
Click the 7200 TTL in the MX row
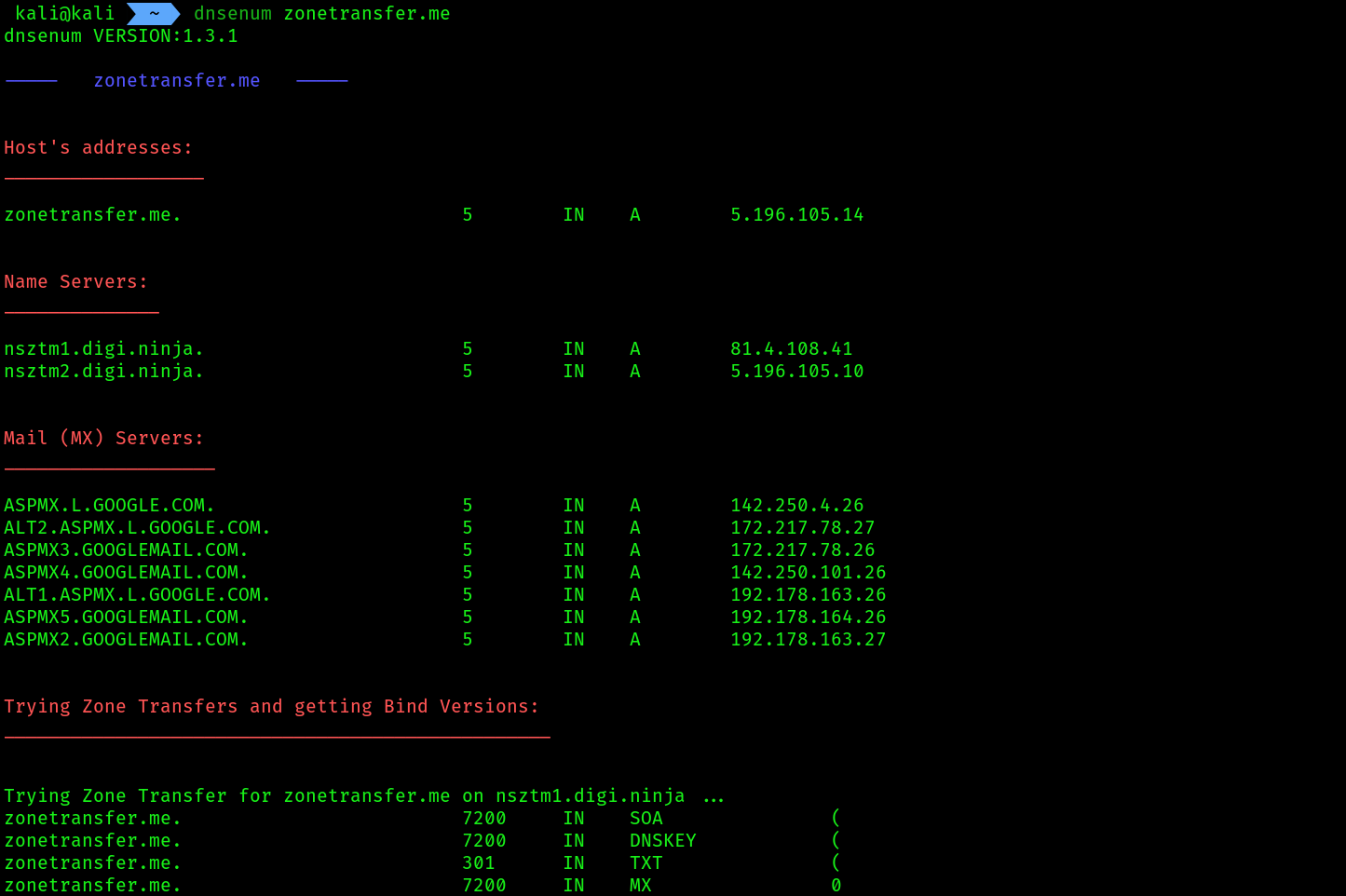[484, 886]
